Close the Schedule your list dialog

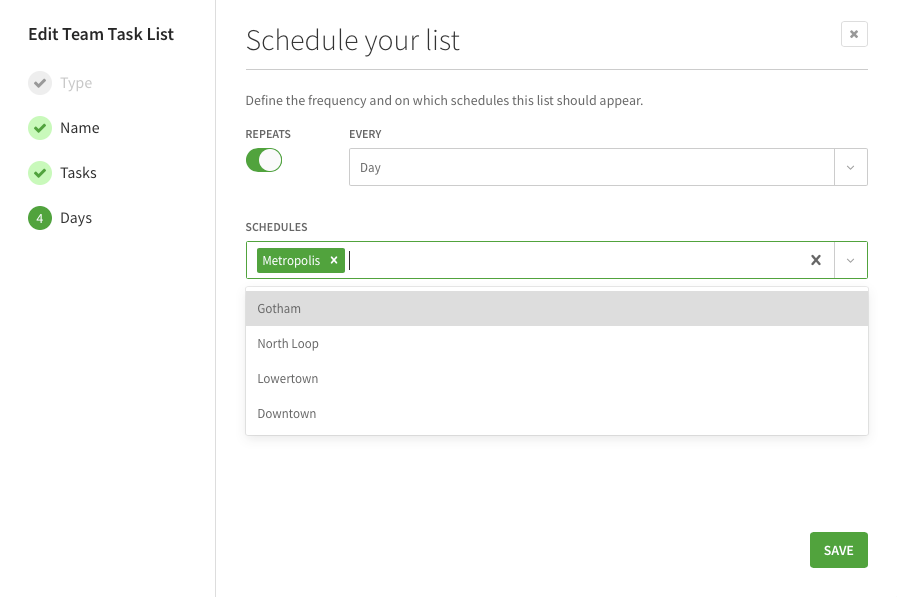pyautogui.click(x=854, y=33)
